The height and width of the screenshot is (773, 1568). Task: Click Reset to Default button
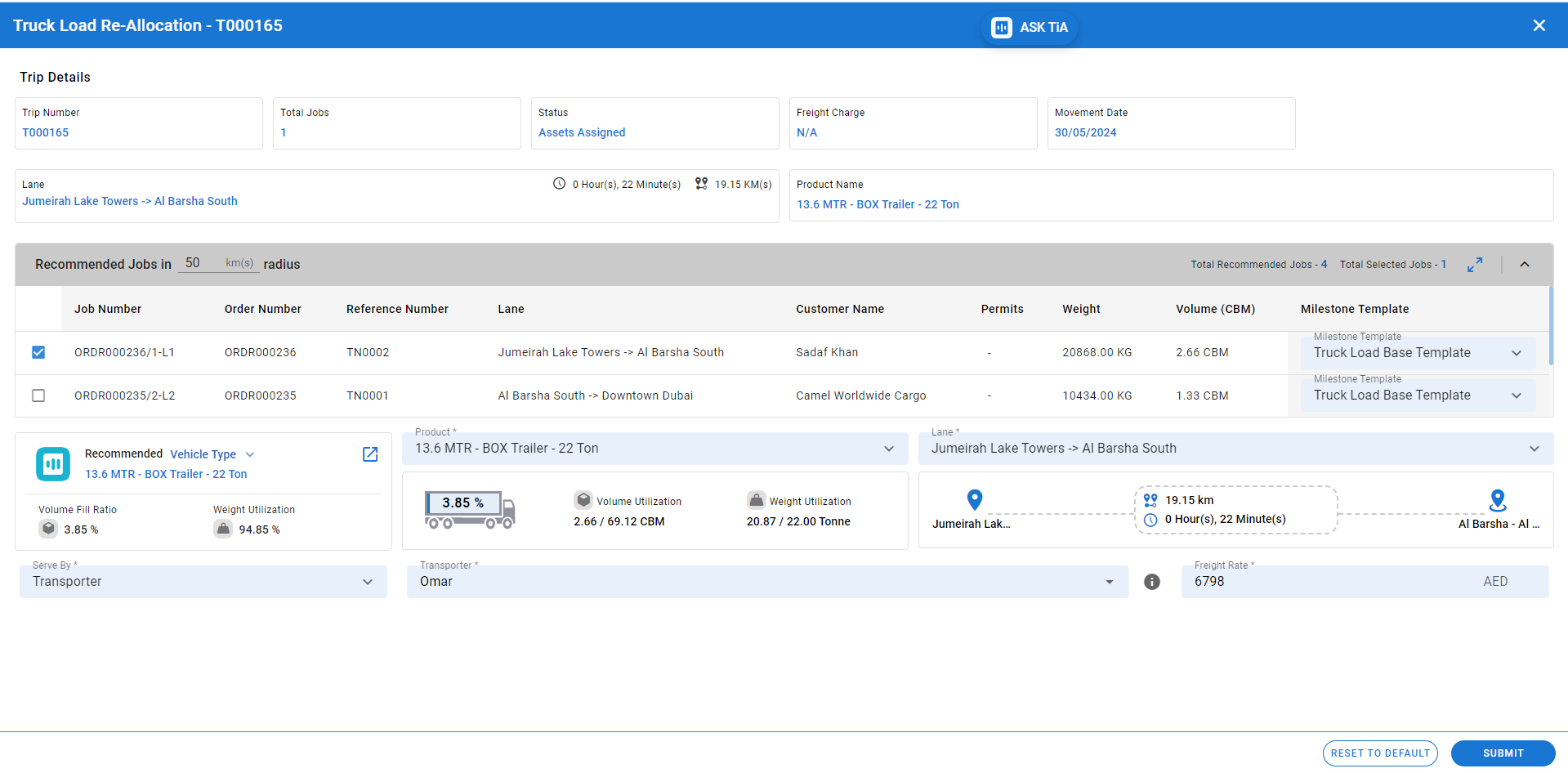point(1379,753)
